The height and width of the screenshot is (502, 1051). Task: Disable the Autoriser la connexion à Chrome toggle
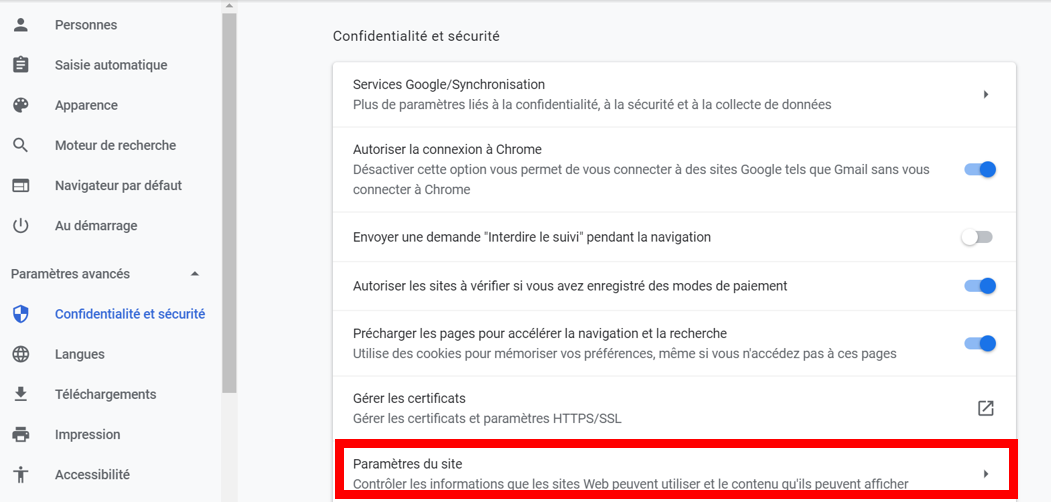tap(979, 170)
